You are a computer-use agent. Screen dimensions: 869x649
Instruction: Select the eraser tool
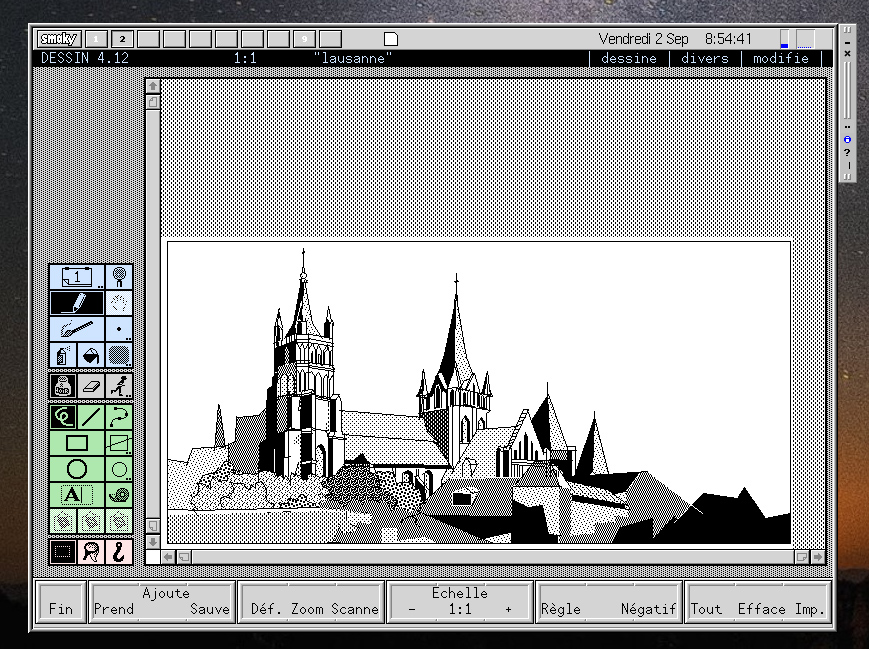(x=91, y=385)
